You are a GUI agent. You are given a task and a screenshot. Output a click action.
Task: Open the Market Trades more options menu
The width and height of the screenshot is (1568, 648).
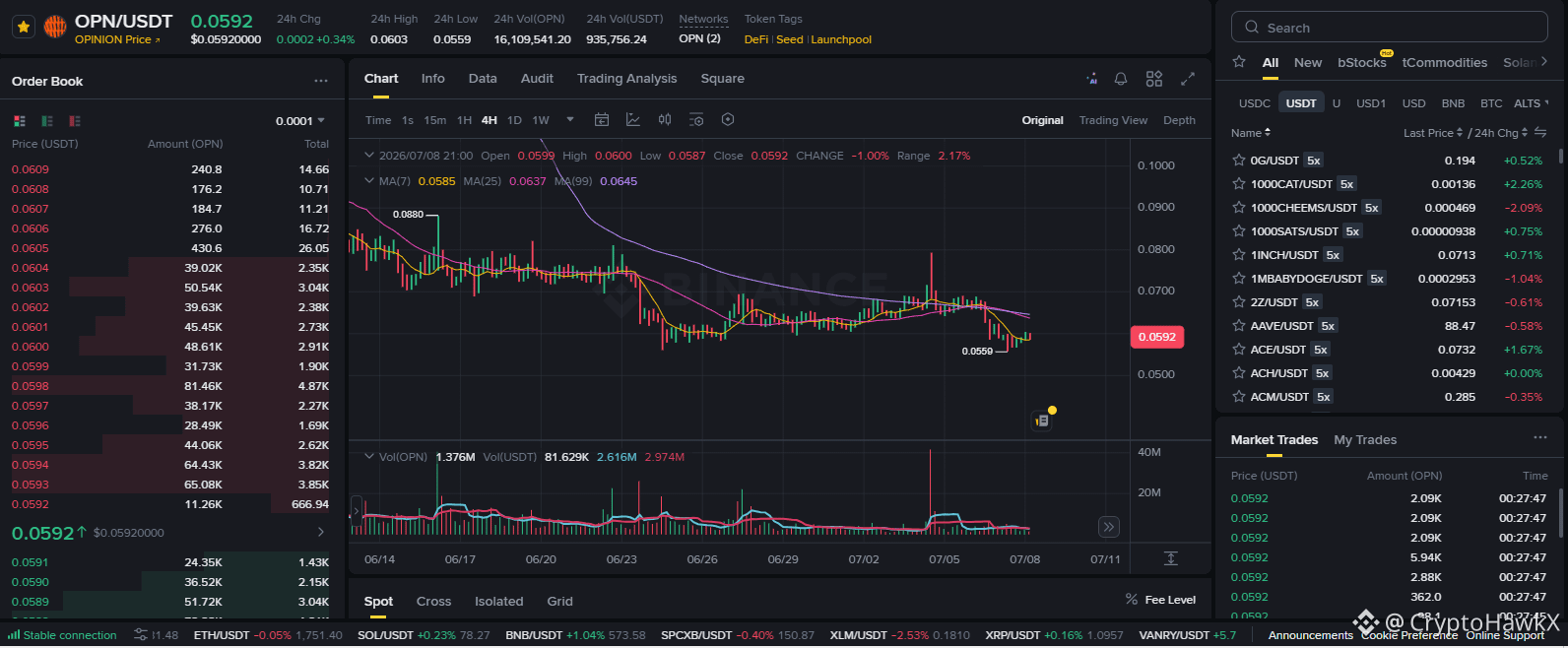[x=1540, y=438]
